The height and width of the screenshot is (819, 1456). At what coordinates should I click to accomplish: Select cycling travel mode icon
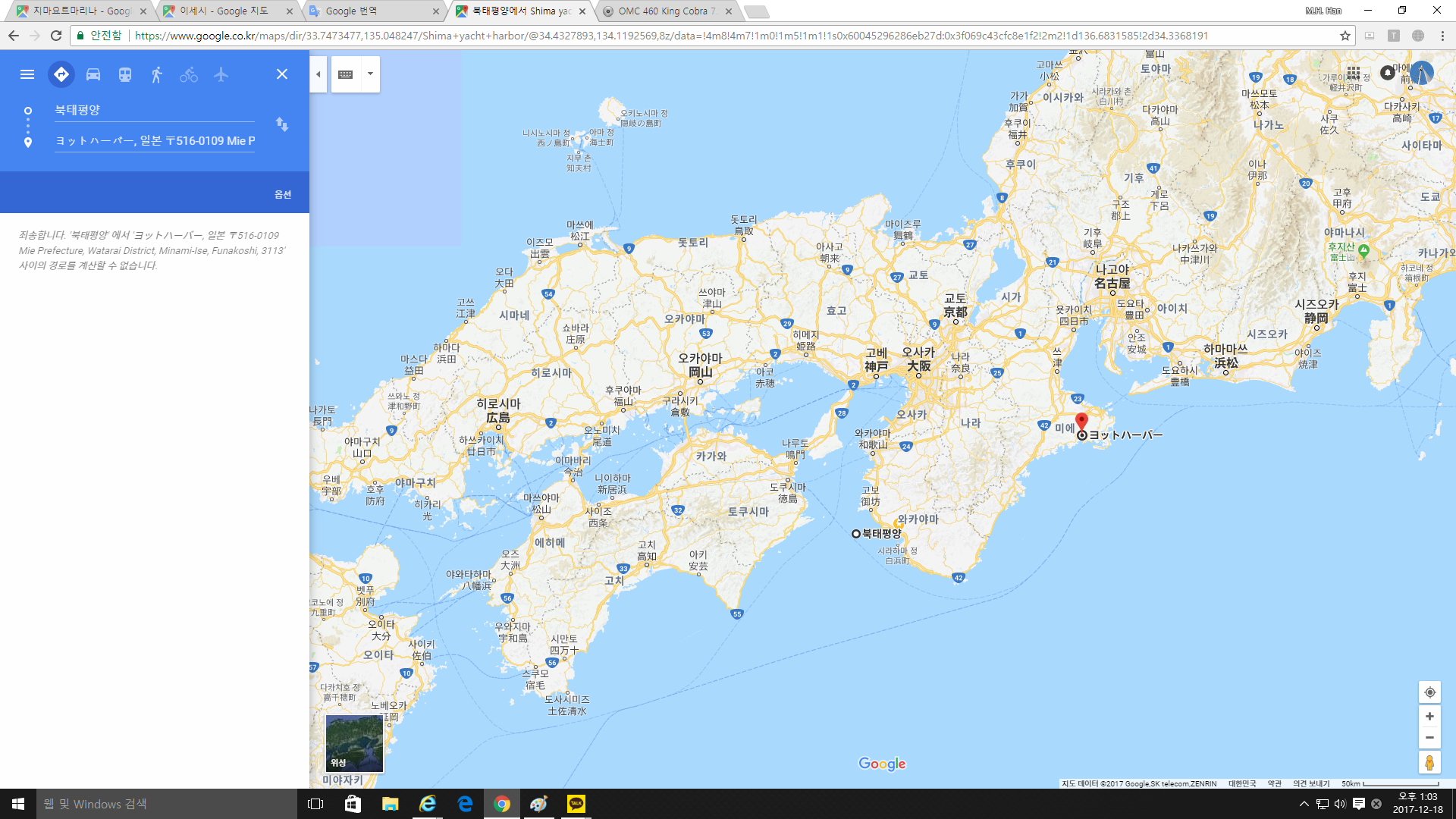click(189, 74)
